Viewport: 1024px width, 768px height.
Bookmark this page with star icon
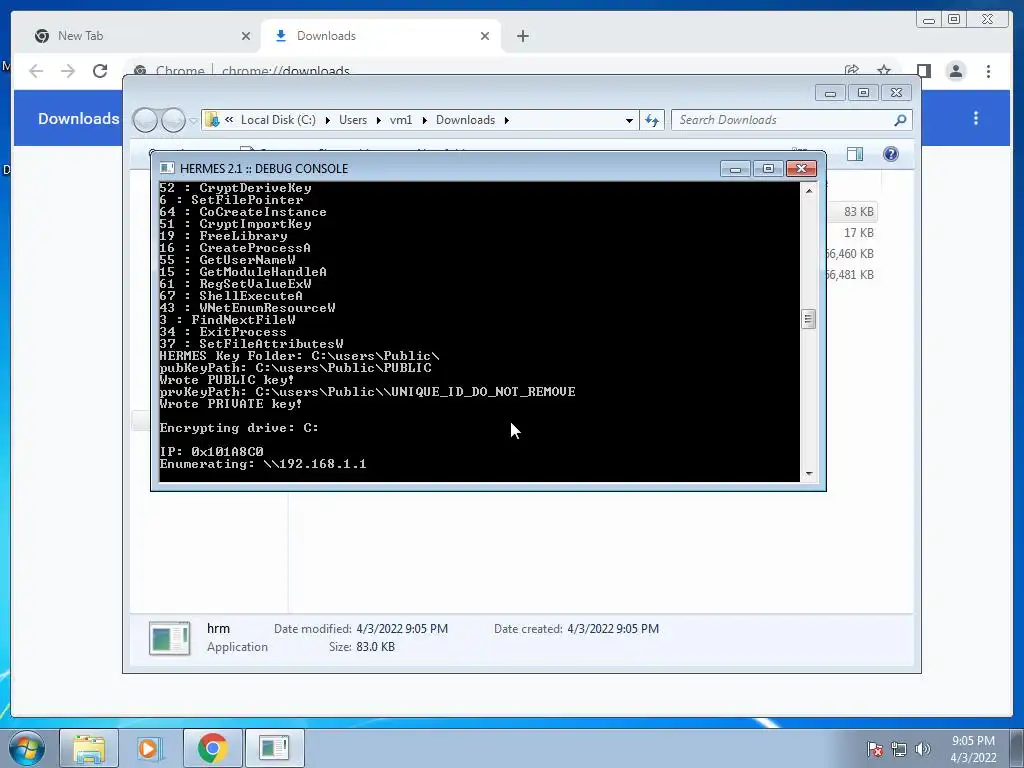(x=884, y=70)
